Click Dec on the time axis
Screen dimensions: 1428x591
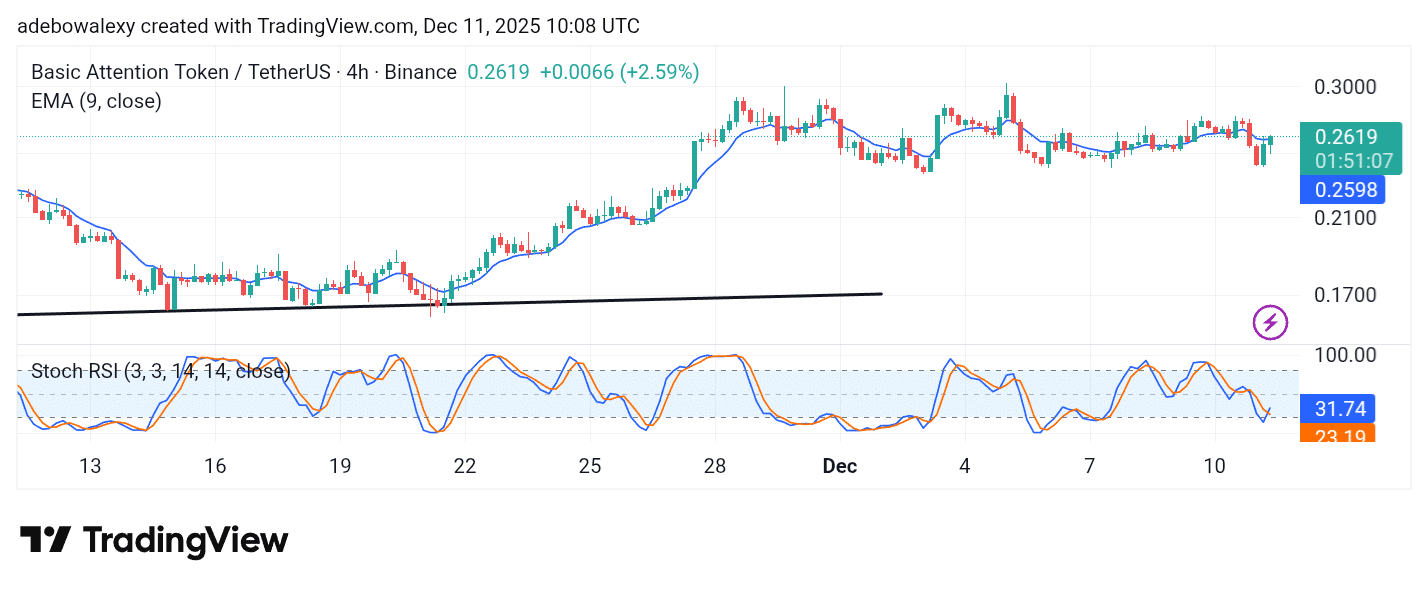(839, 466)
